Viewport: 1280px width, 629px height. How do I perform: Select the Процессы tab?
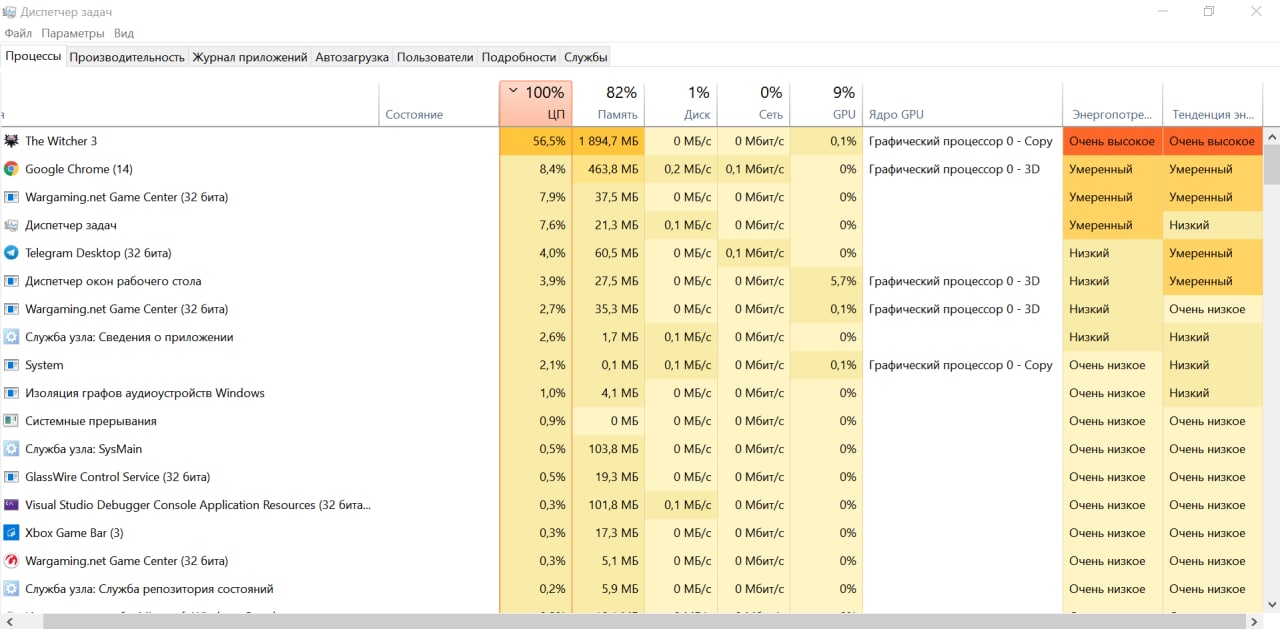(x=33, y=56)
